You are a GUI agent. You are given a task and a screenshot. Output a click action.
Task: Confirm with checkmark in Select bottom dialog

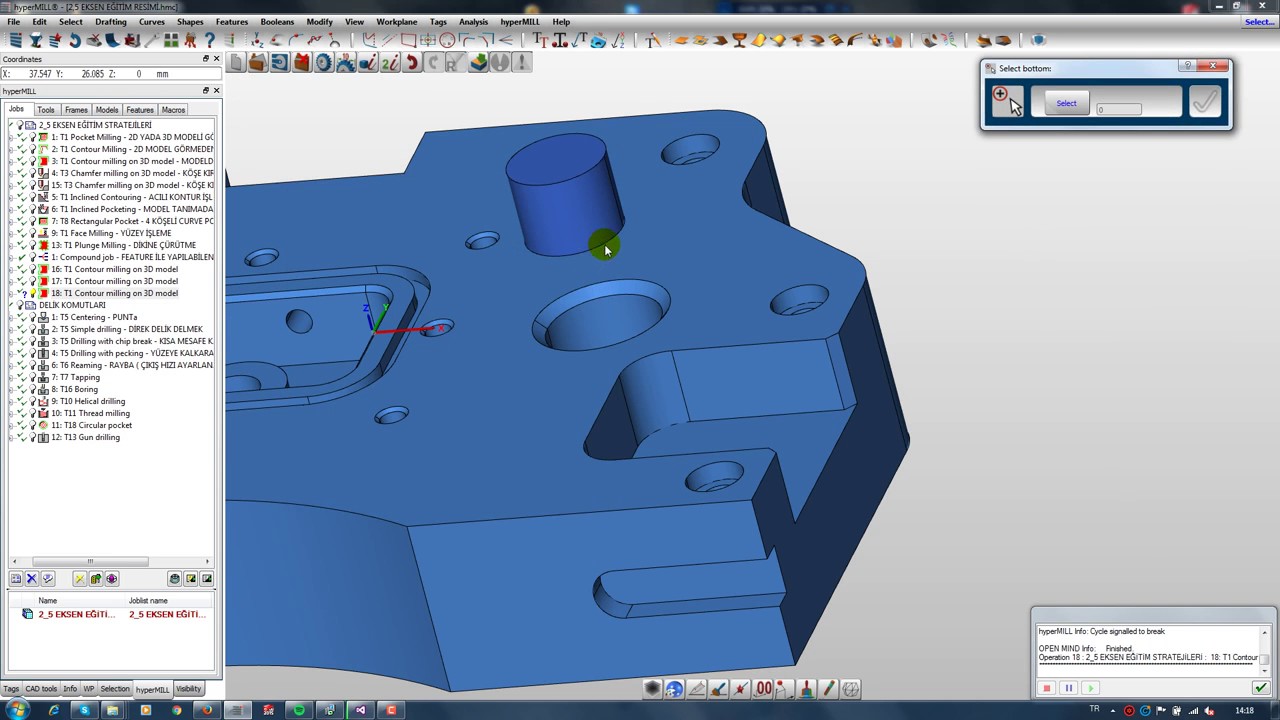coord(1205,101)
